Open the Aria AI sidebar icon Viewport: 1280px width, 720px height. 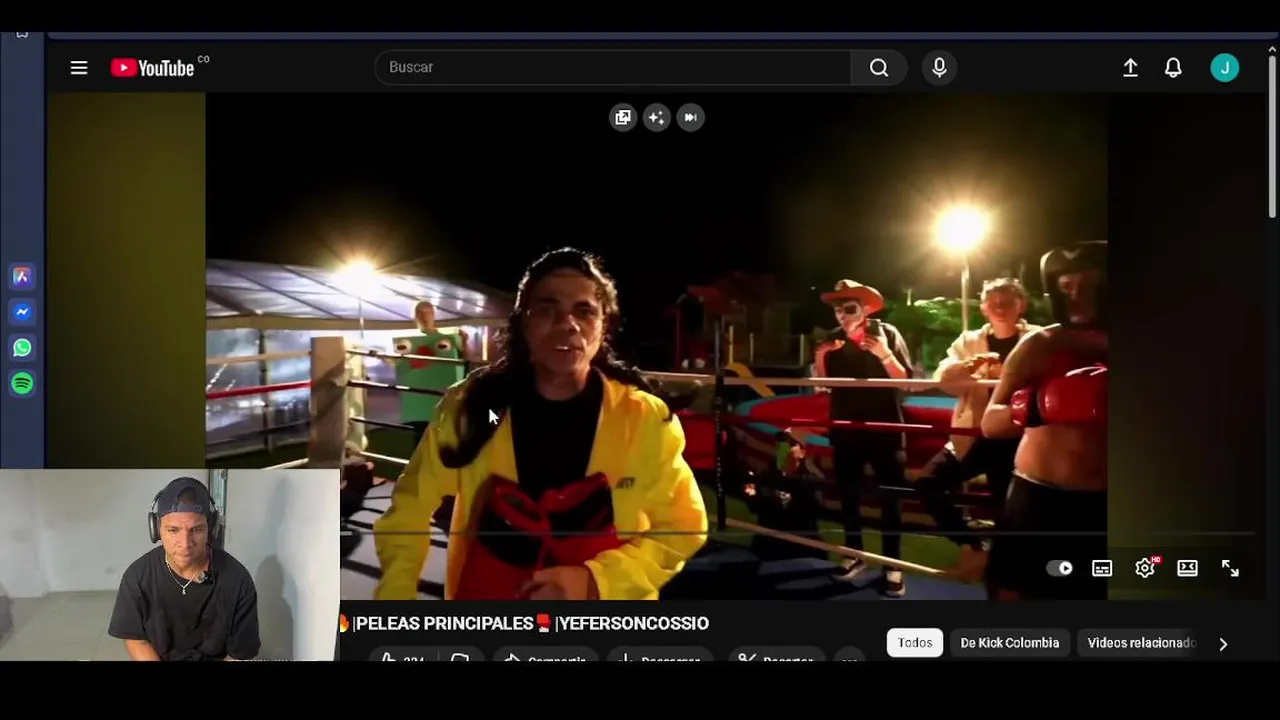coord(22,276)
